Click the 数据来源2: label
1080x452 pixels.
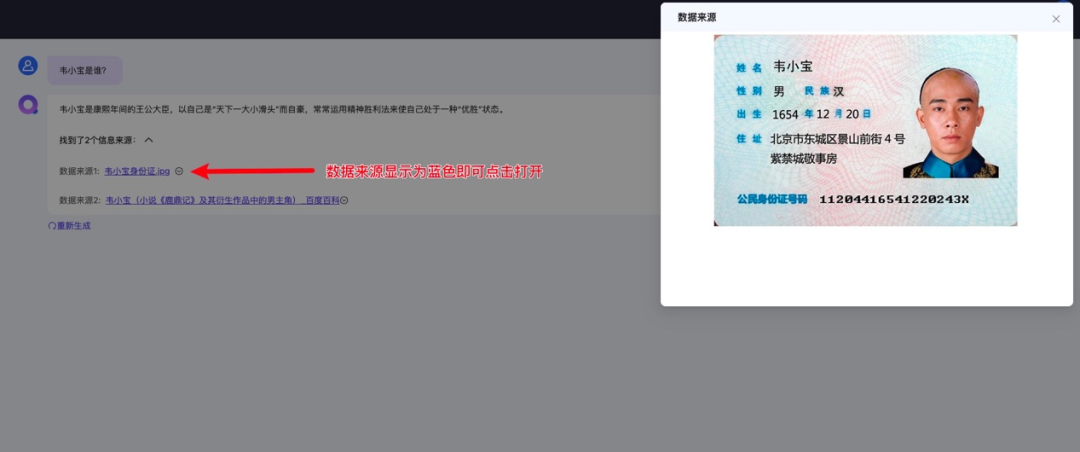(80, 201)
